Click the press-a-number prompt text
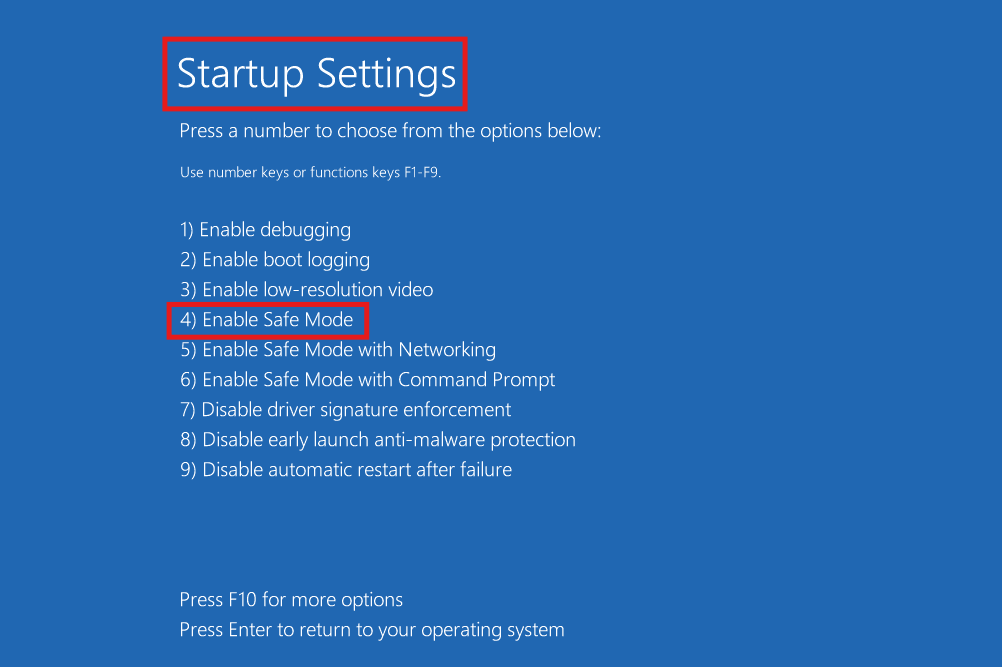 (x=390, y=131)
